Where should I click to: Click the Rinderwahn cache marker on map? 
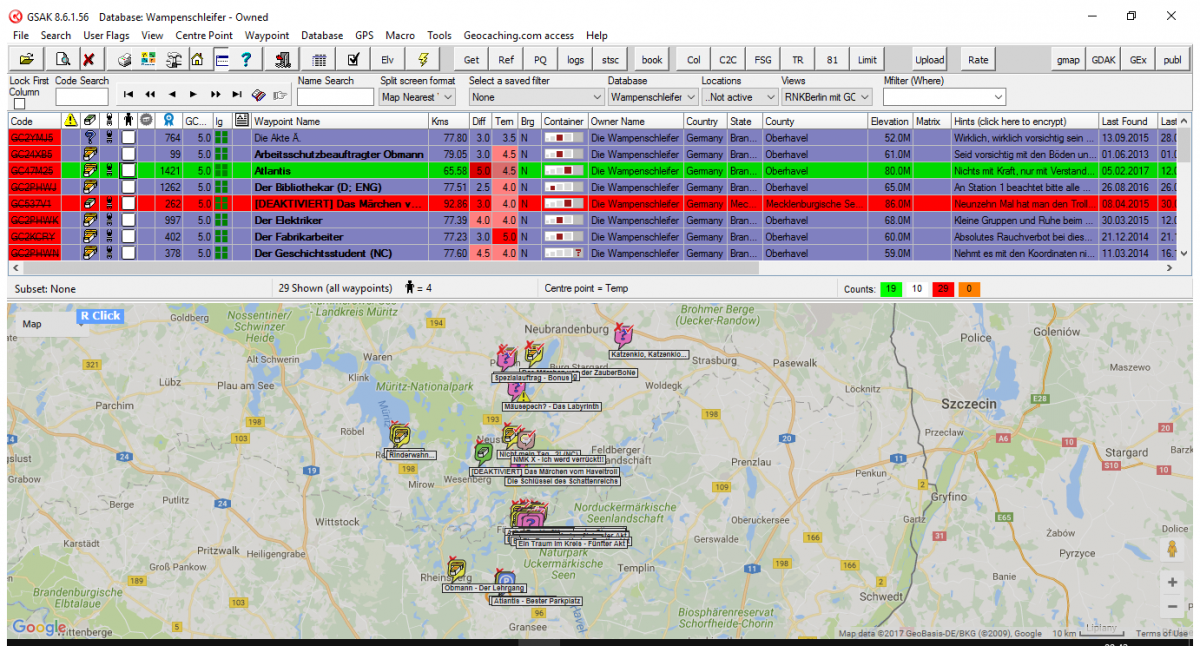coord(400,433)
